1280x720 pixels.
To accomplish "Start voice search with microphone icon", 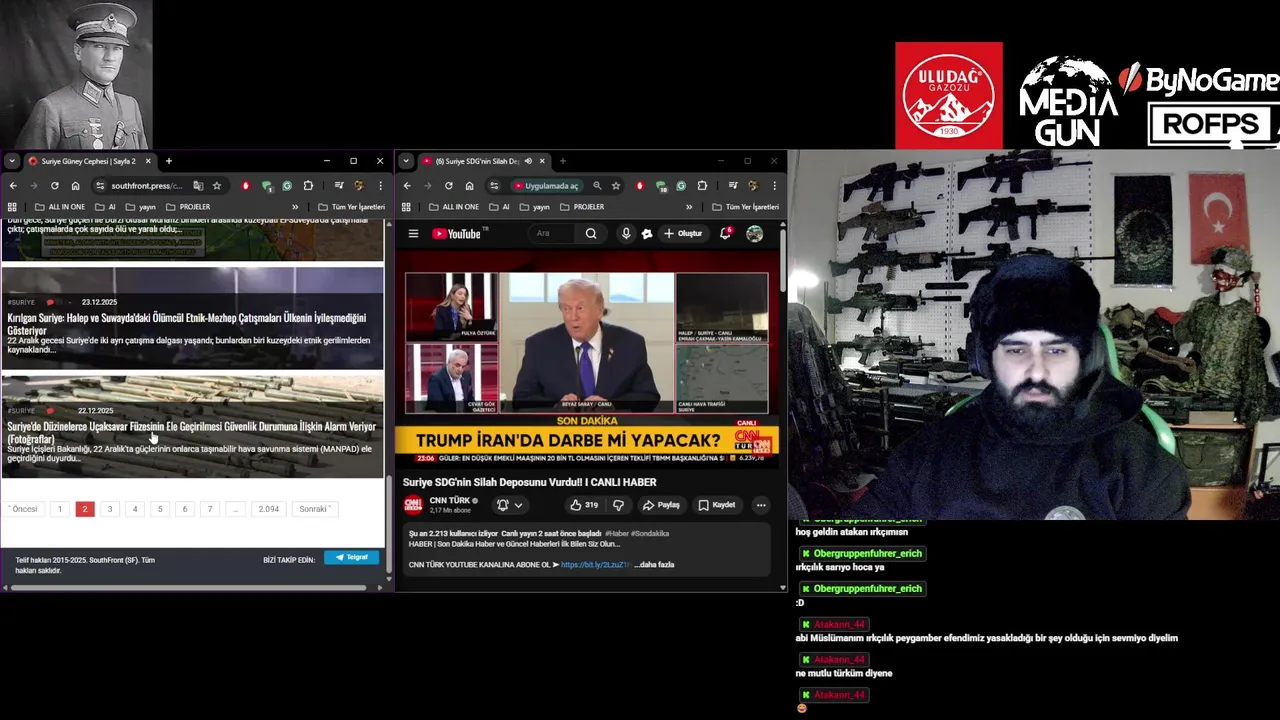I will point(626,234).
